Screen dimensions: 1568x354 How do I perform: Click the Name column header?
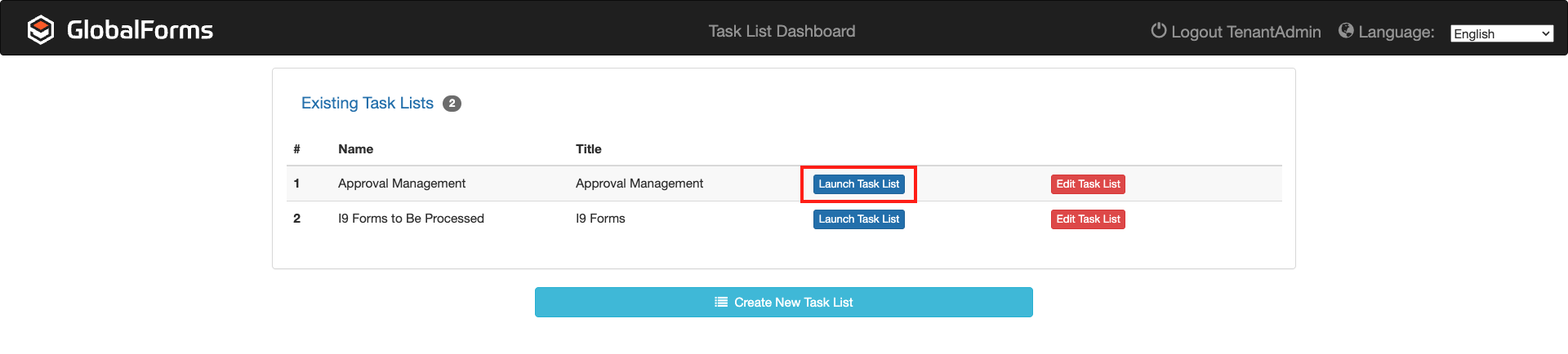[x=355, y=149]
